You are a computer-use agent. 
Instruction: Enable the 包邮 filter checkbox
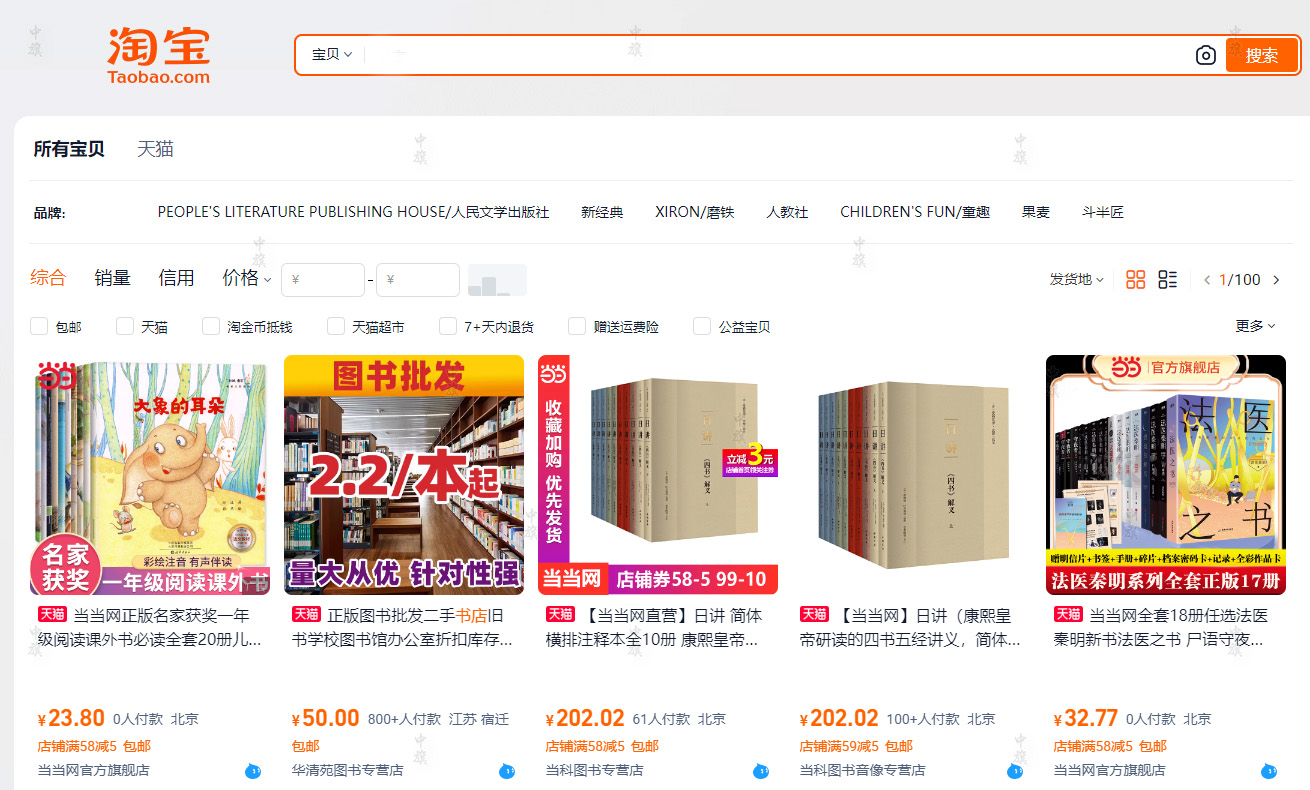click(38, 325)
